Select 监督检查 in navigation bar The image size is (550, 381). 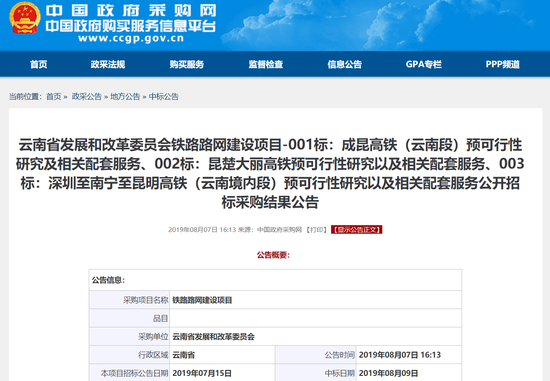coord(266,64)
